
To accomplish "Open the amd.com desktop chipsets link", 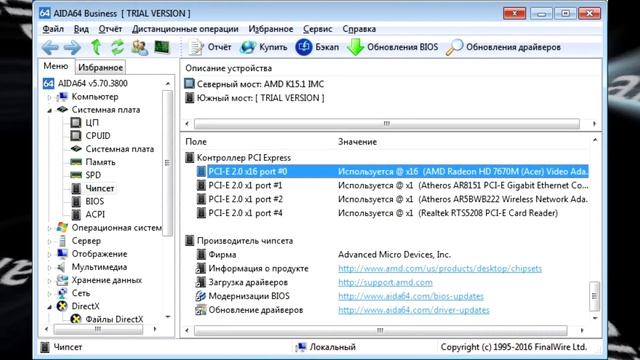I will (x=440, y=269).
